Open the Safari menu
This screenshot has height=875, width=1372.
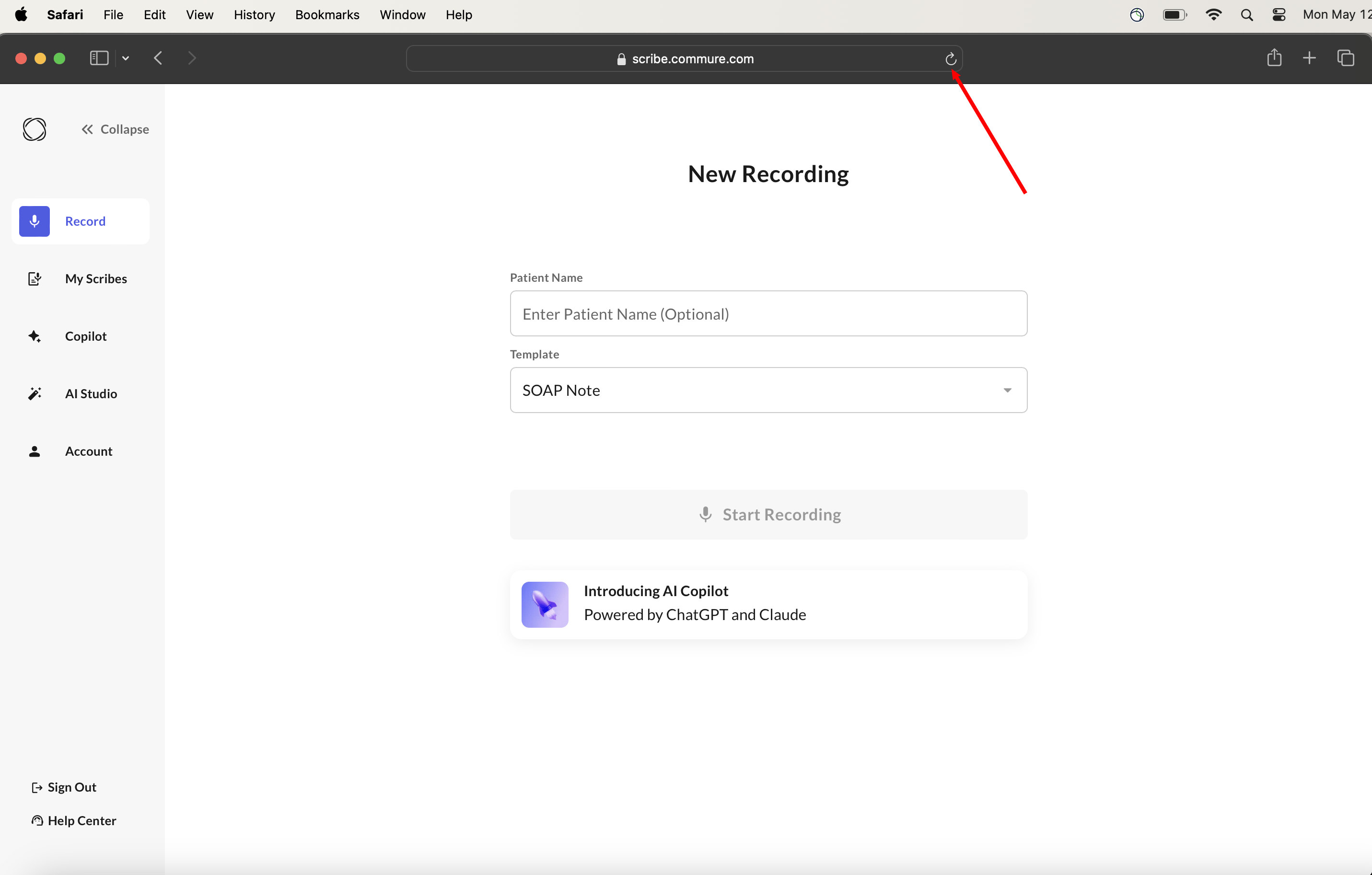[65, 15]
